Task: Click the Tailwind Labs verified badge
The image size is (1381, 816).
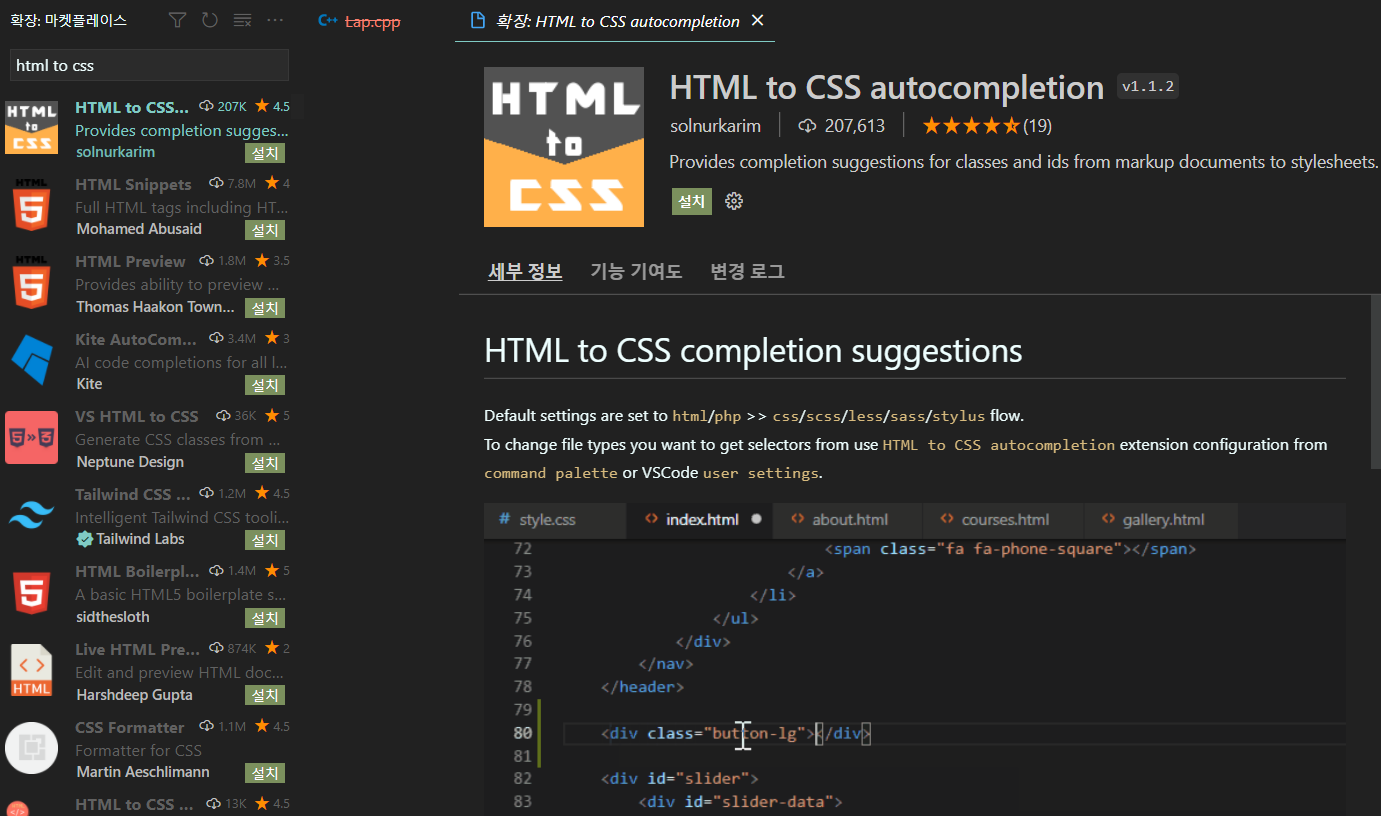Action: tap(85, 539)
